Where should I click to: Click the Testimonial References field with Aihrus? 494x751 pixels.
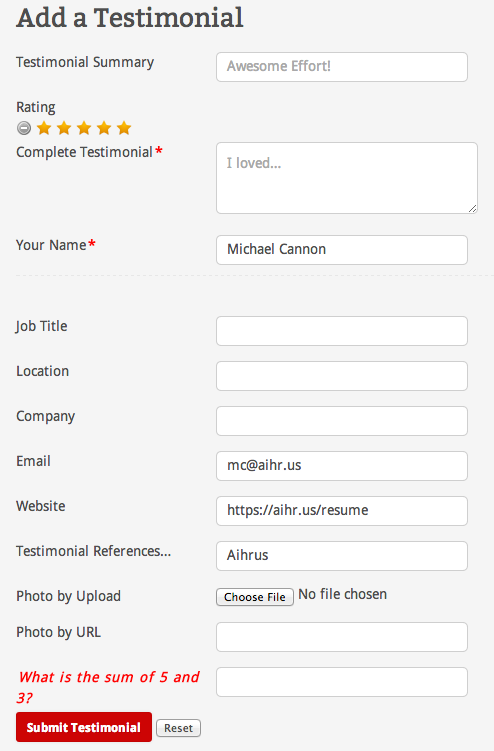click(342, 556)
